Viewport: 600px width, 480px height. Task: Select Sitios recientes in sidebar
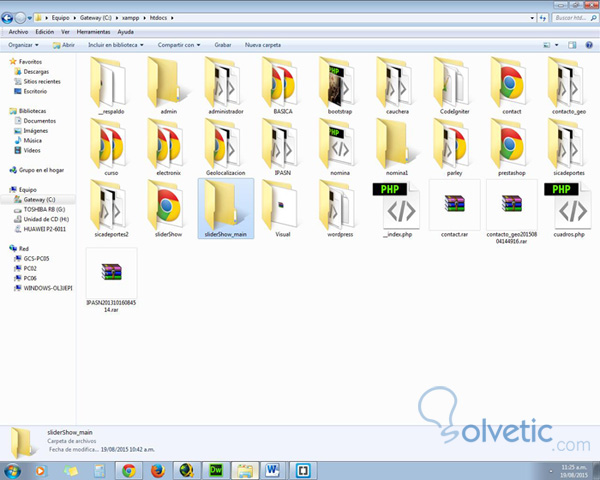[38, 82]
